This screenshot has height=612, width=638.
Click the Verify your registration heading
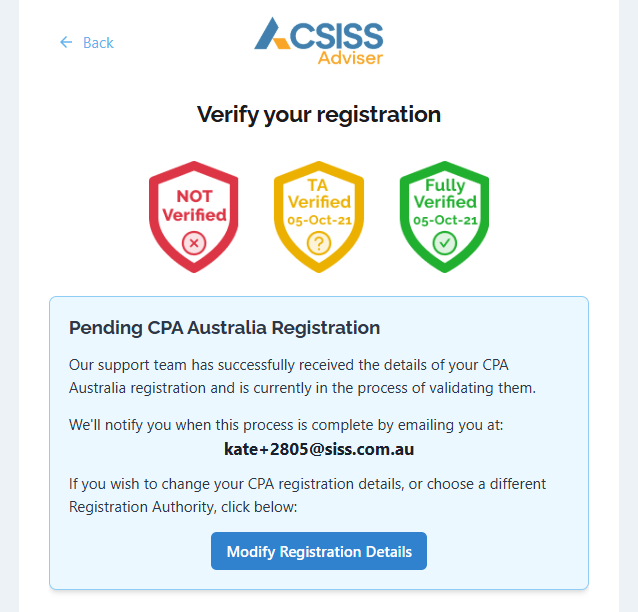click(x=319, y=114)
